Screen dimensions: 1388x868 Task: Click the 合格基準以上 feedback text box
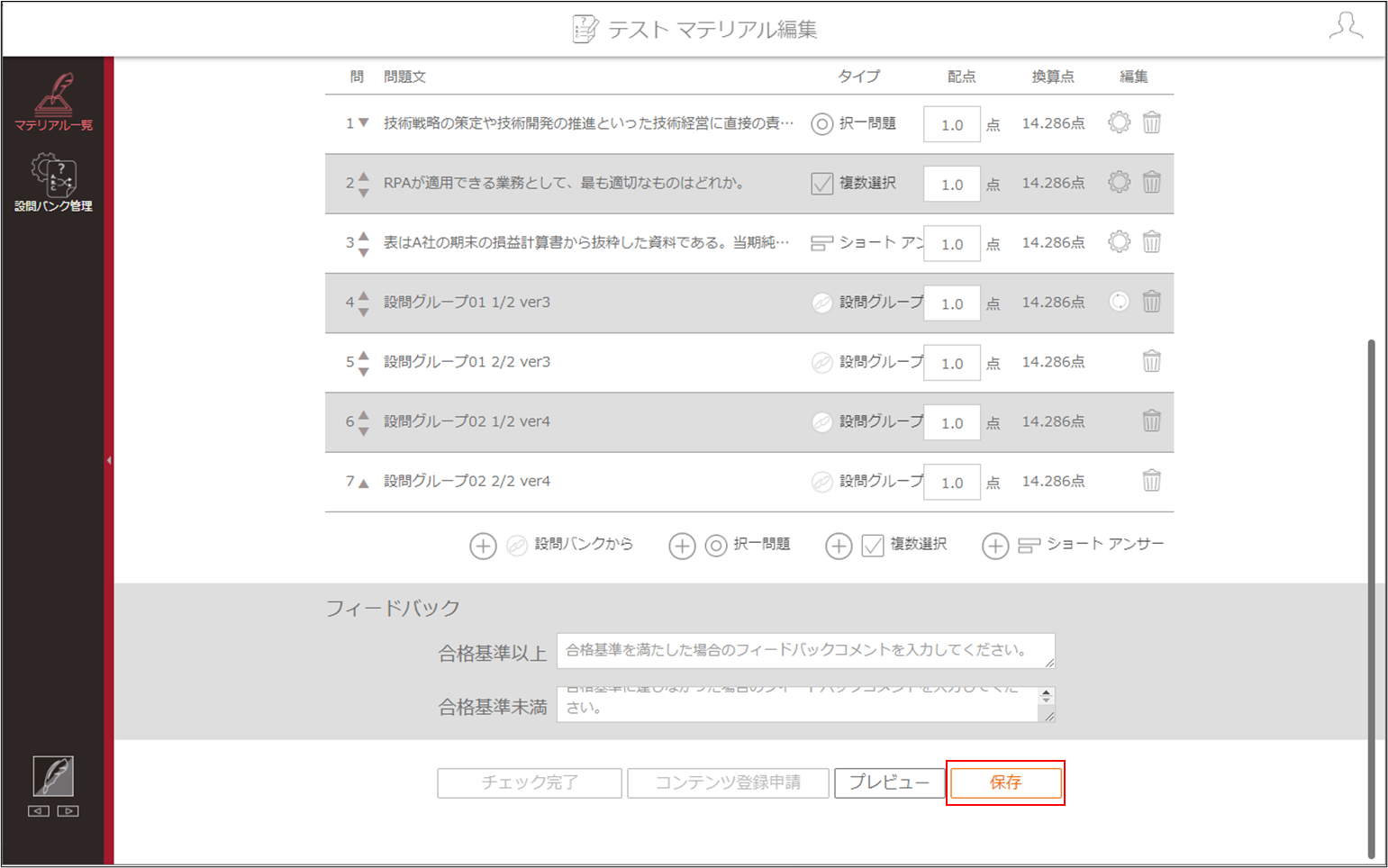tap(806, 651)
